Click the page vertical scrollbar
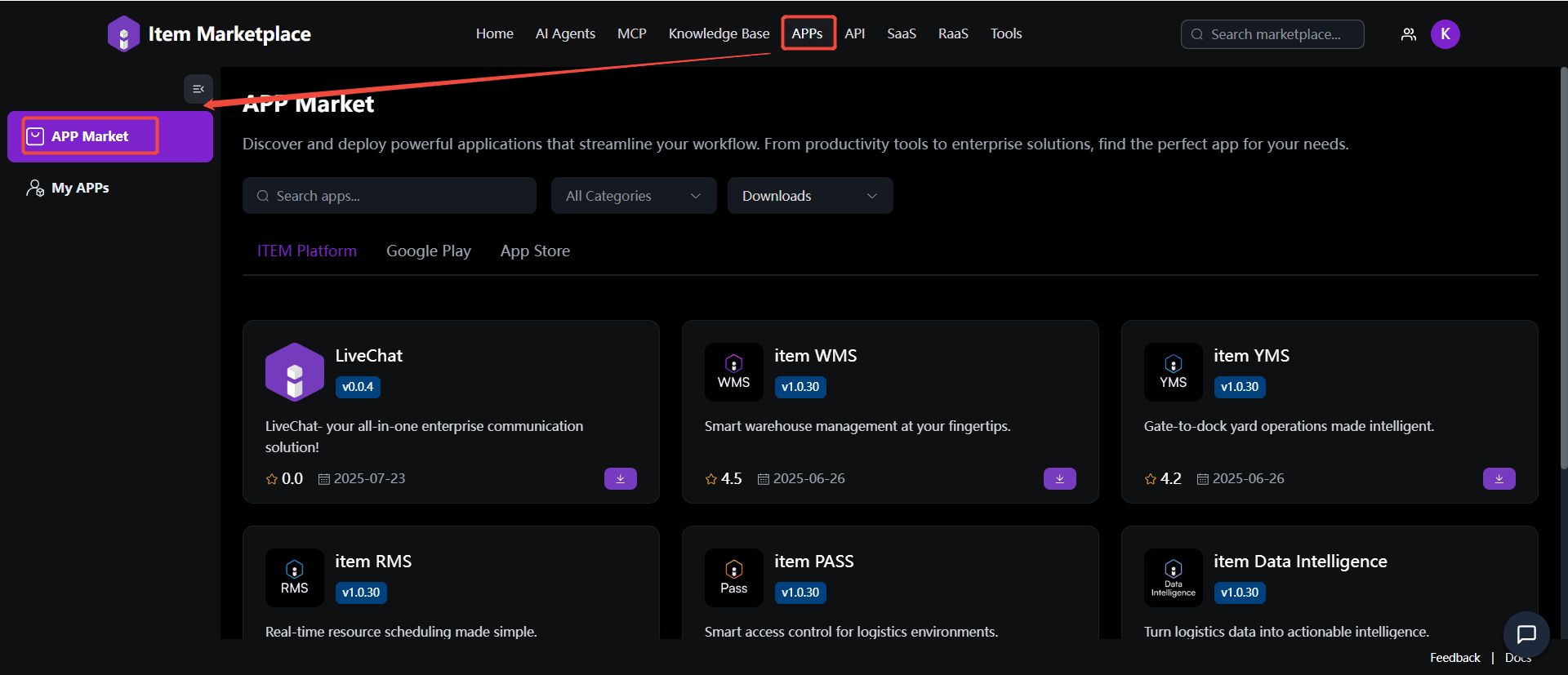The image size is (1568, 675). [x=1564, y=268]
